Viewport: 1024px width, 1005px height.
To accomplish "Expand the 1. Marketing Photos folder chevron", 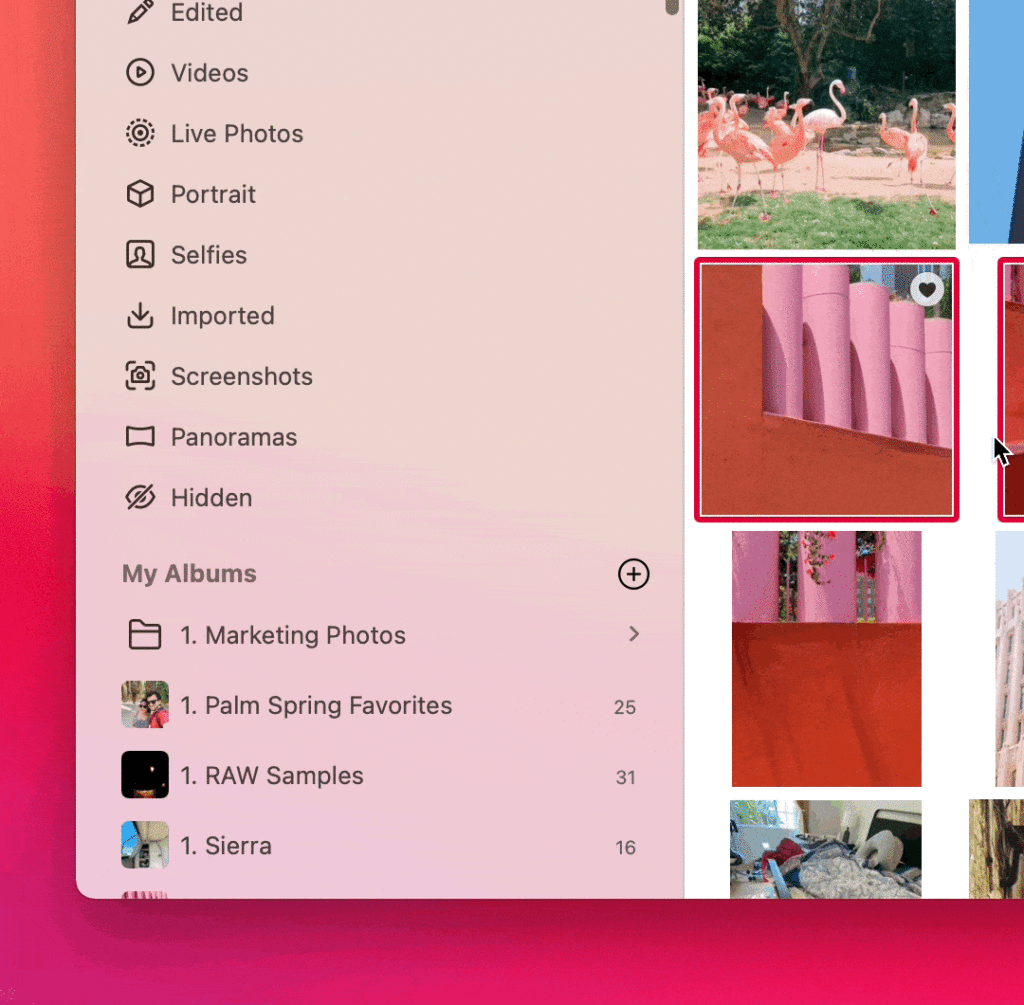I will pos(634,634).
